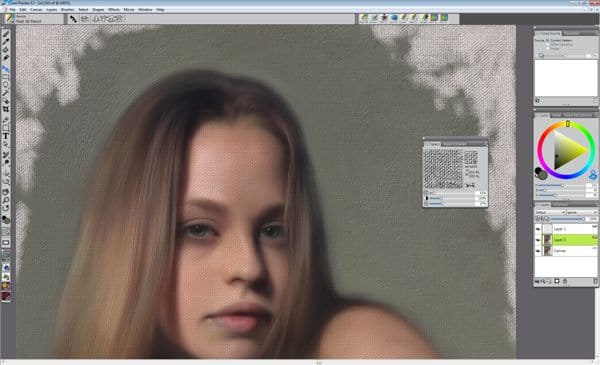Select the Text tool in the toolbox
The height and width of the screenshot is (365, 600).
click(x=6, y=136)
